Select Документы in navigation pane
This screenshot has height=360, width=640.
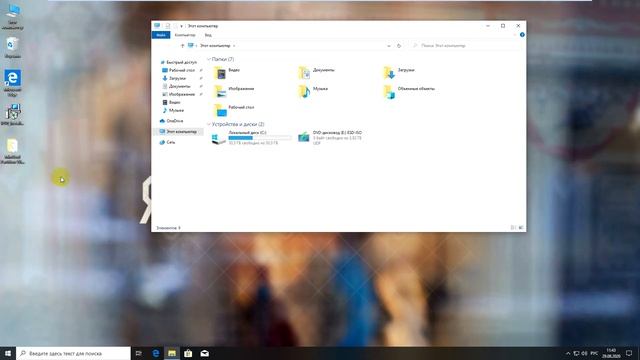(176, 86)
